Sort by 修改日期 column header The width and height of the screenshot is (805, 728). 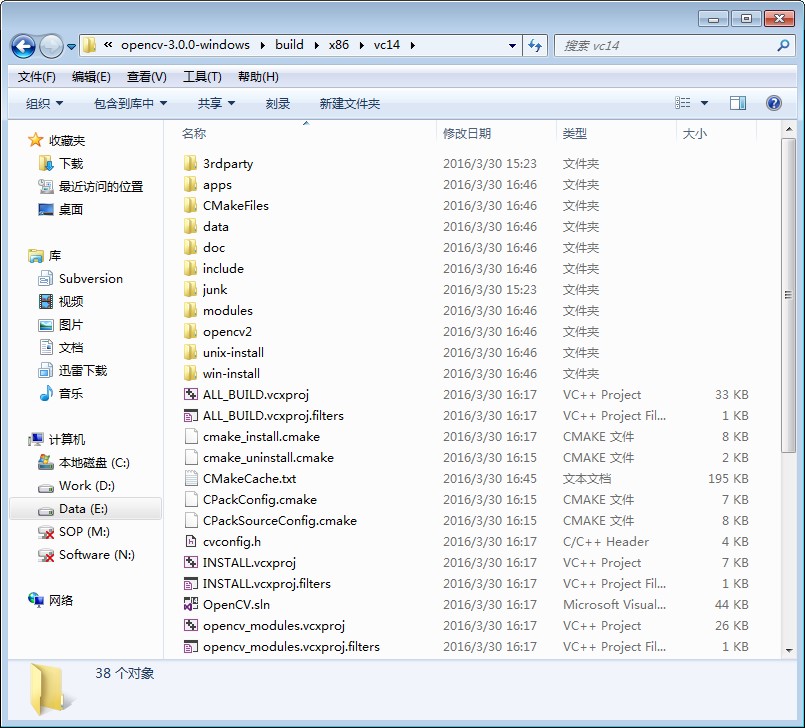[x=467, y=133]
